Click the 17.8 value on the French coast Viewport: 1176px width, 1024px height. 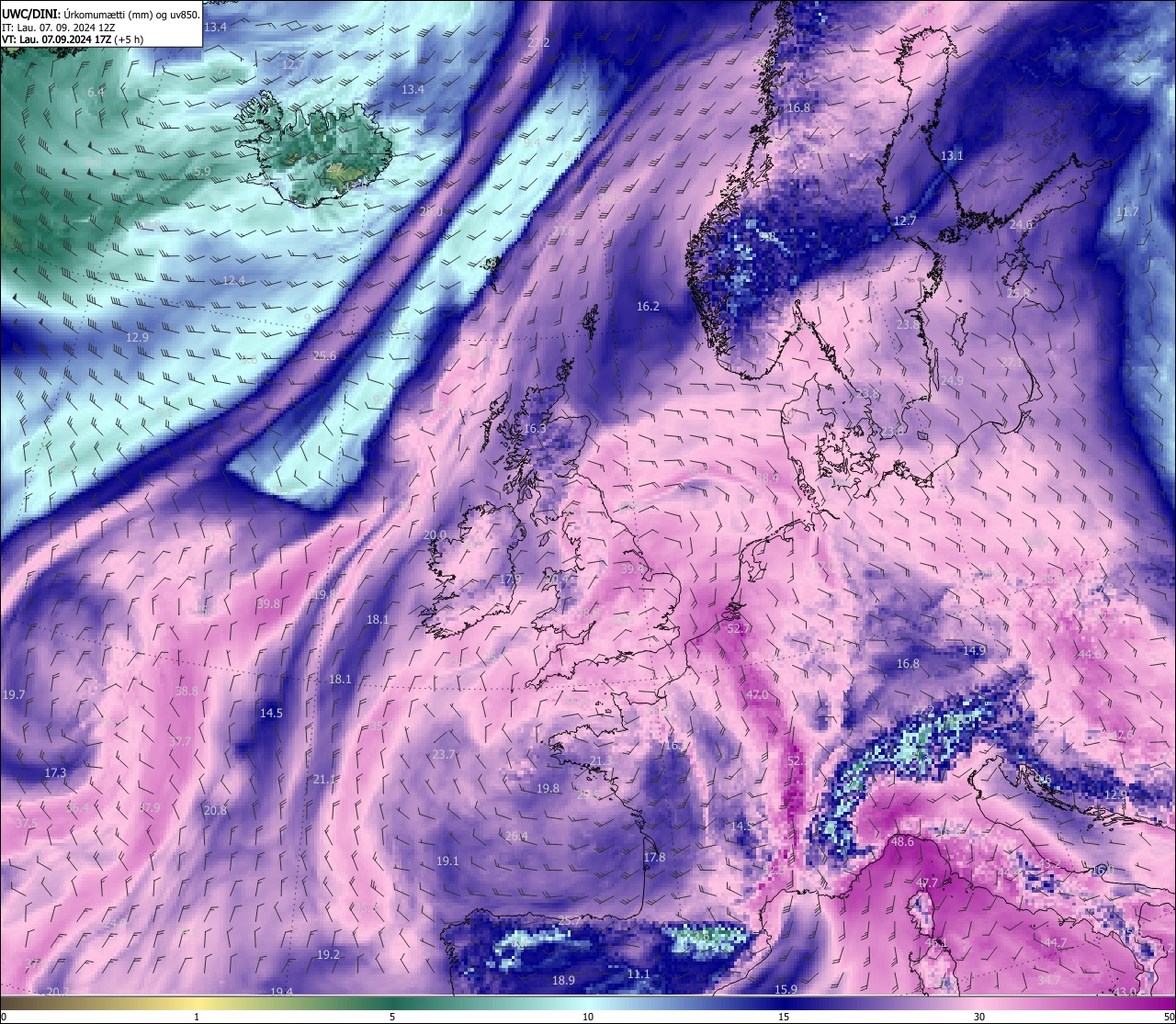(x=654, y=857)
